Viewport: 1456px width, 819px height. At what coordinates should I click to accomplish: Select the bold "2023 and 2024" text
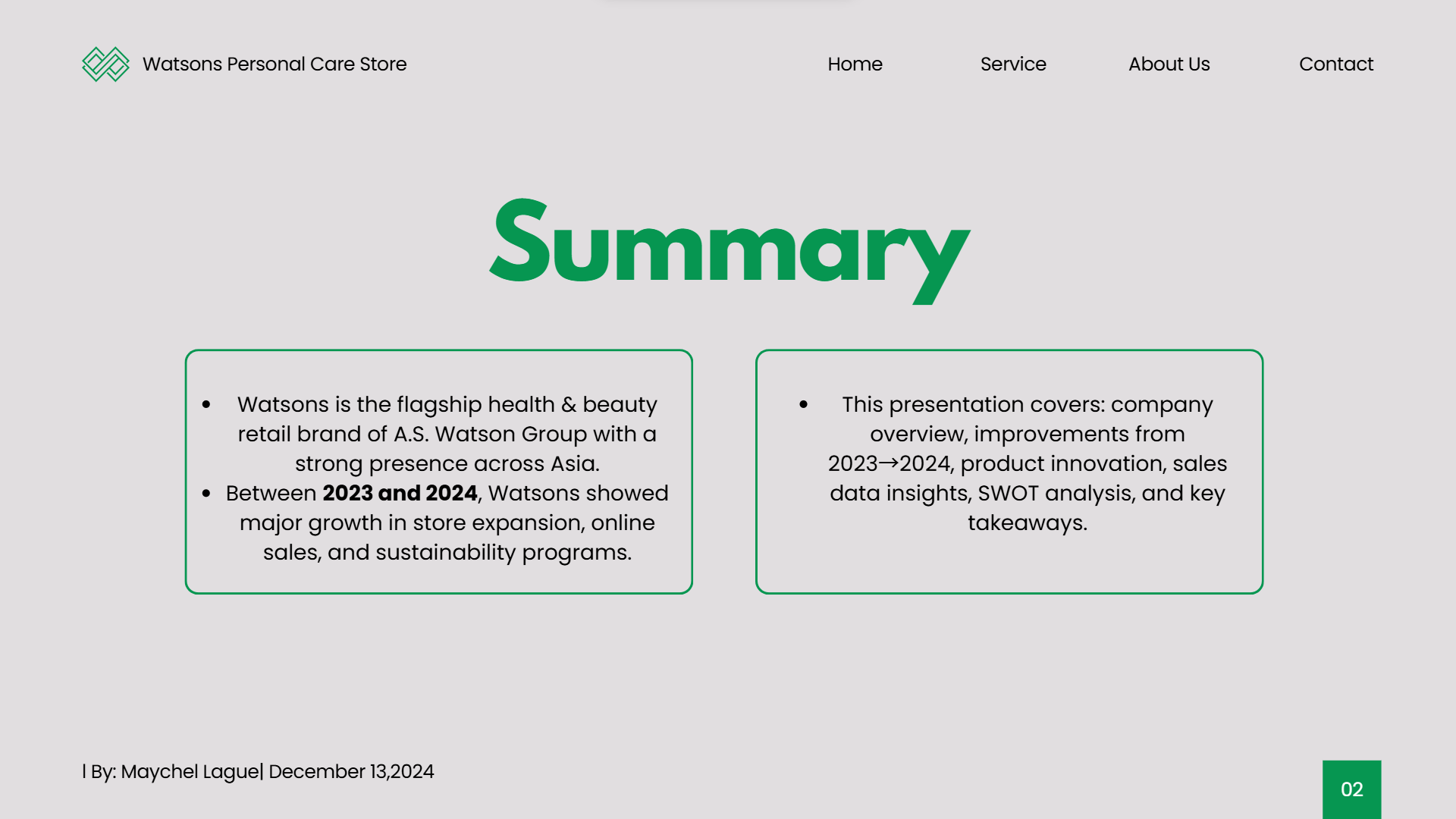tap(400, 494)
